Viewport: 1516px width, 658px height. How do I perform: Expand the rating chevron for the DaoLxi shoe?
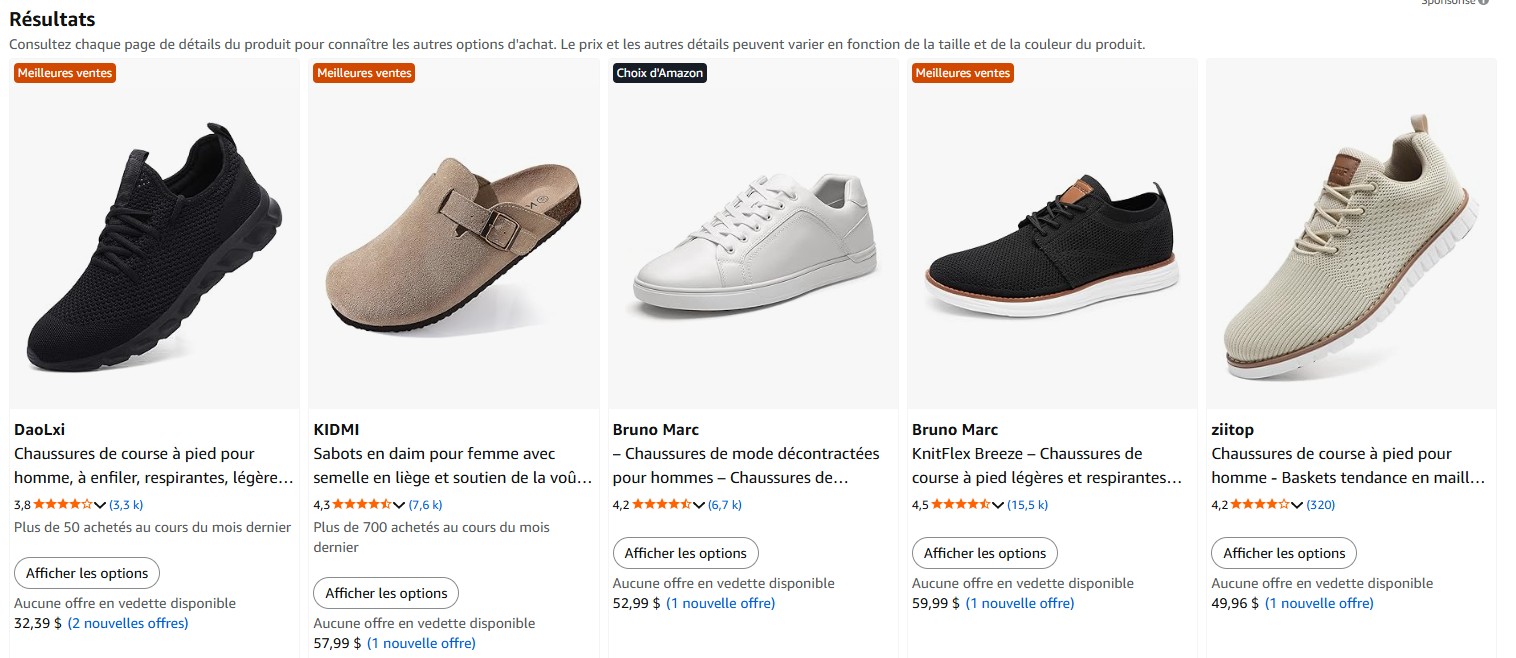[100, 505]
